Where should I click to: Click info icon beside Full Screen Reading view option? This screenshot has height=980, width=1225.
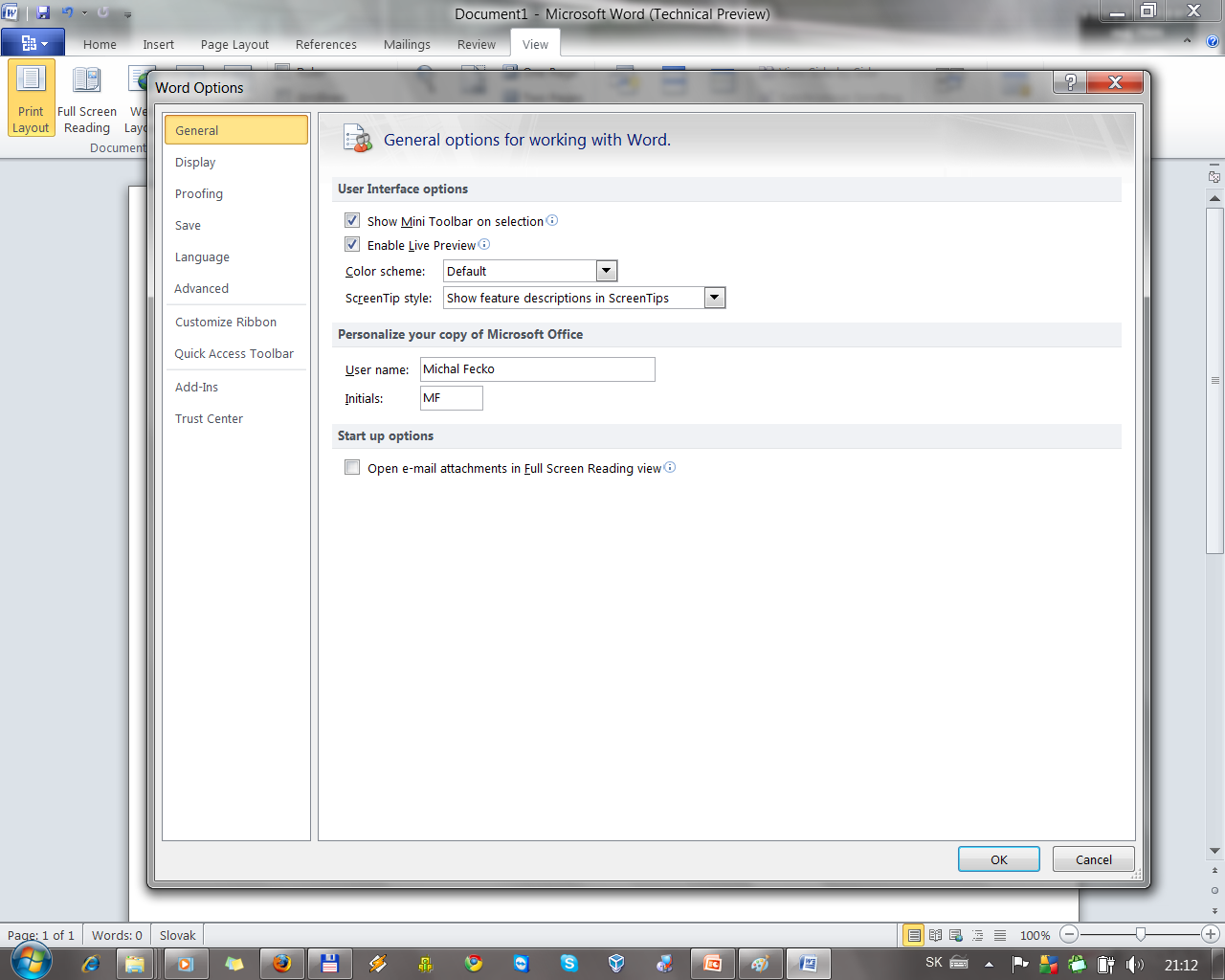670,467
